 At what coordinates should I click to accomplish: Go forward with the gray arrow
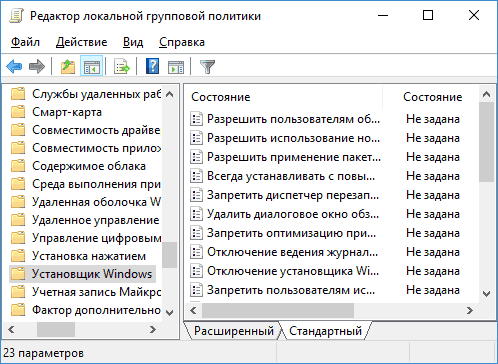[x=37, y=66]
